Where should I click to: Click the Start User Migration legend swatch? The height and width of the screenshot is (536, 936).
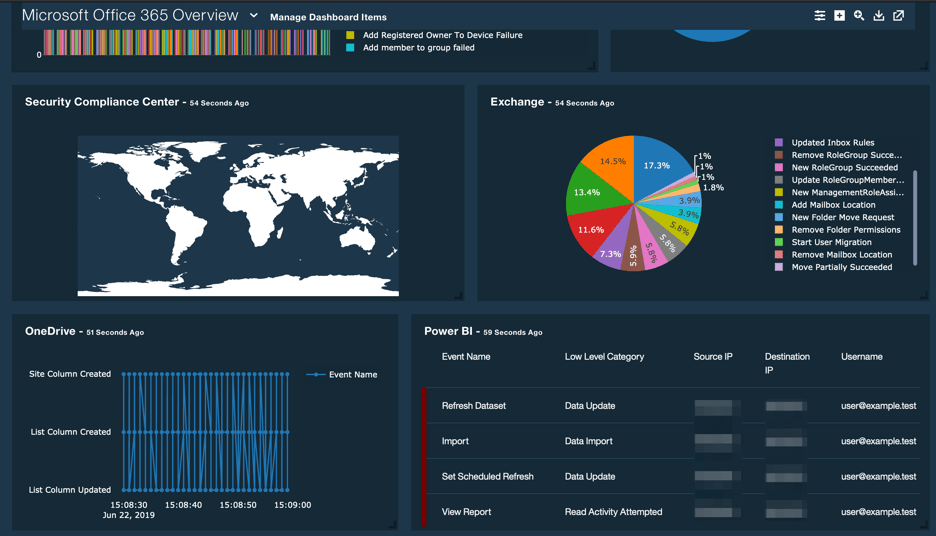click(778, 242)
